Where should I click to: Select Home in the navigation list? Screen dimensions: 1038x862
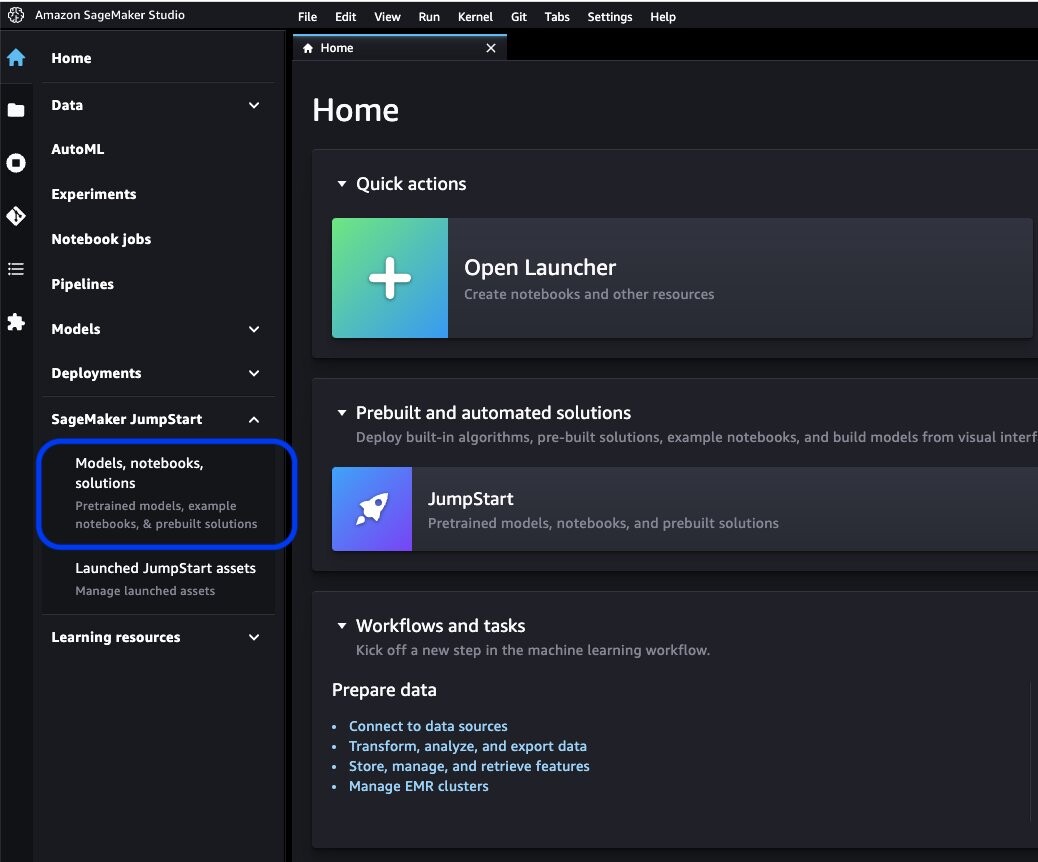(71, 58)
